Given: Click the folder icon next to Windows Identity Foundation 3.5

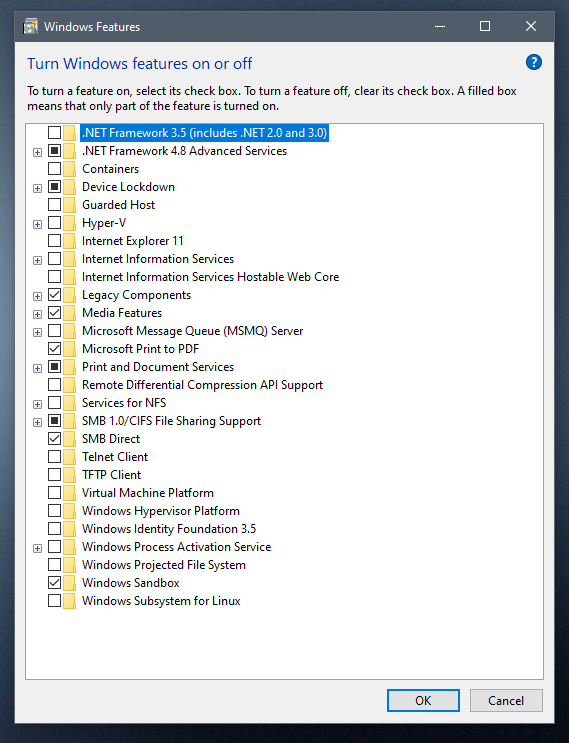Looking at the screenshot, I should click(x=69, y=529).
